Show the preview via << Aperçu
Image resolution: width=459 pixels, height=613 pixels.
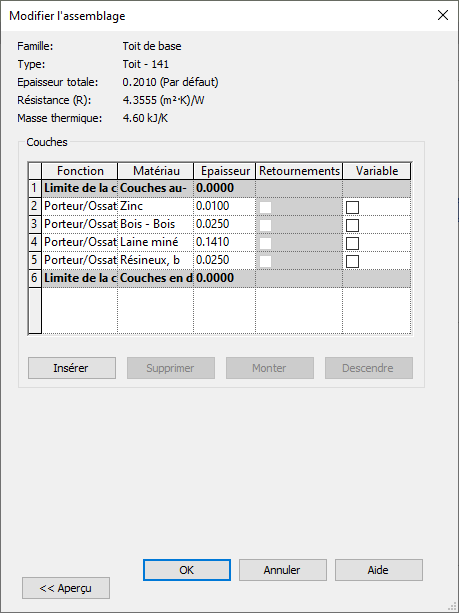click(x=66, y=588)
